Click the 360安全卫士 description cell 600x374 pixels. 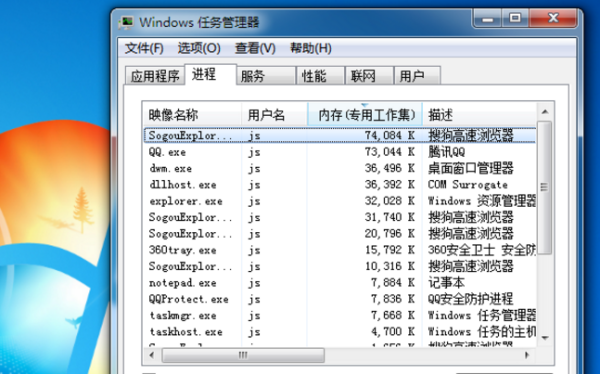(x=481, y=250)
